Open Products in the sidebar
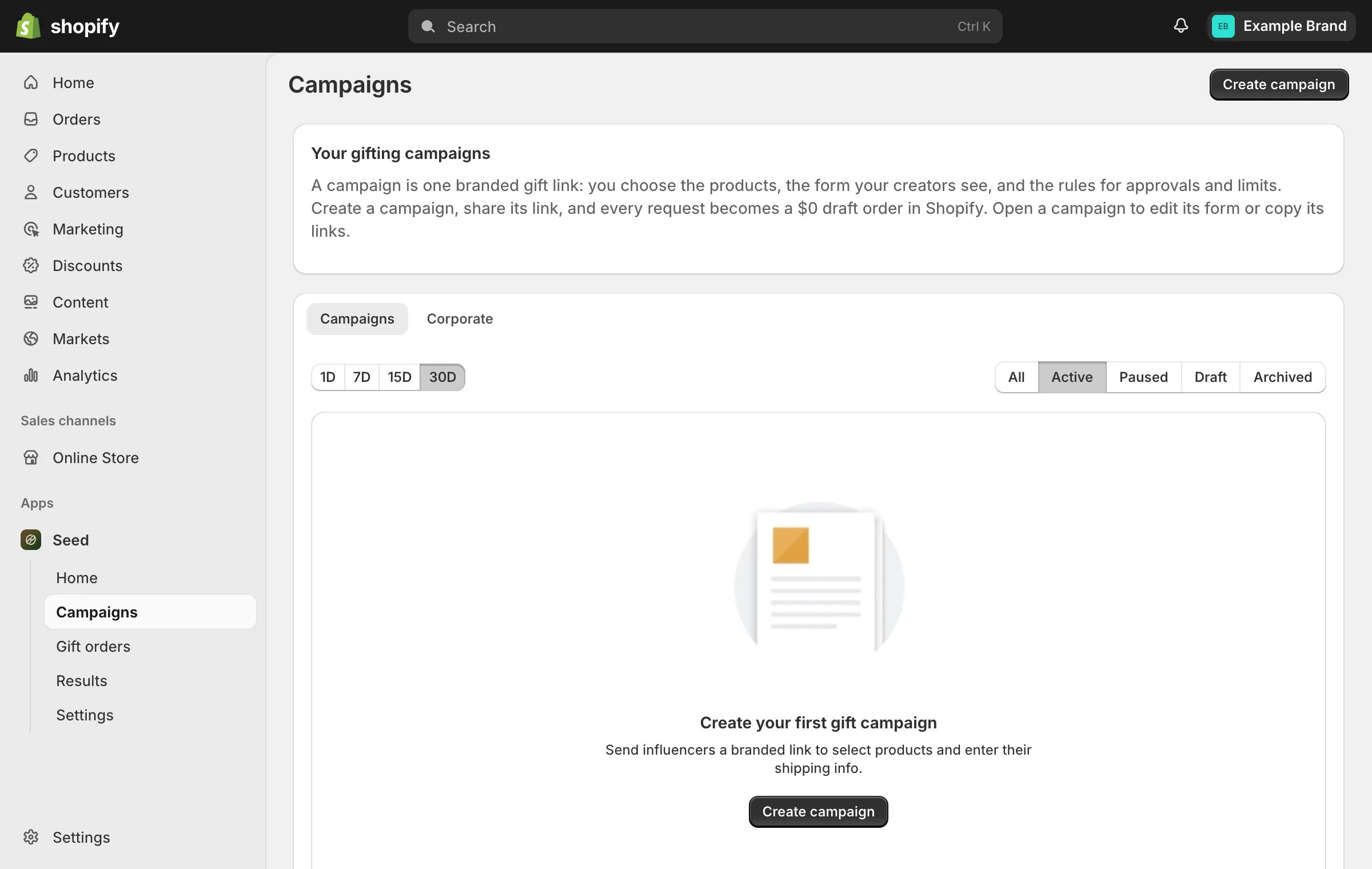 (84, 156)
